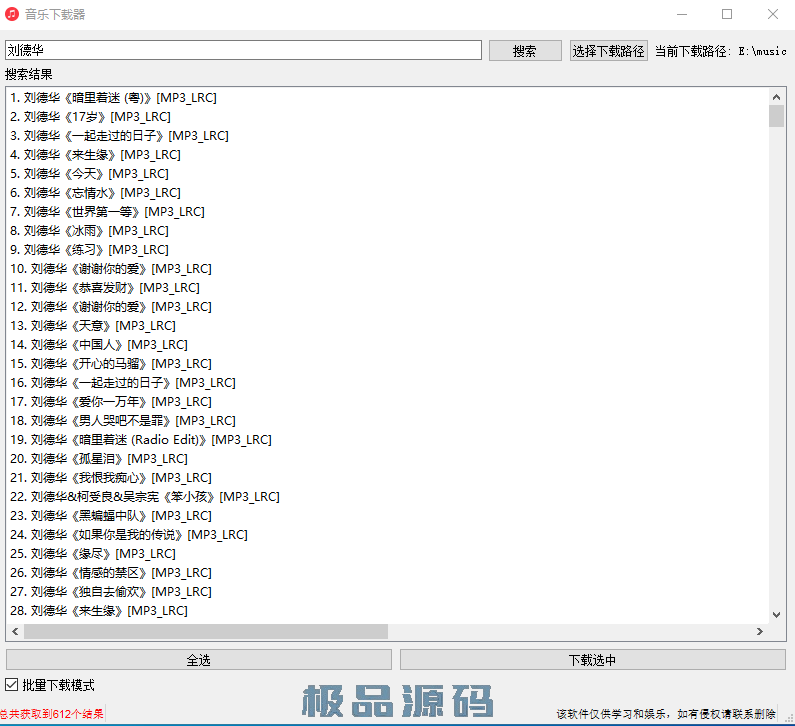Click the scroll right arrow of horizontal scrollbar
This screenshot has width=795, height=726.
coord(759,632)
